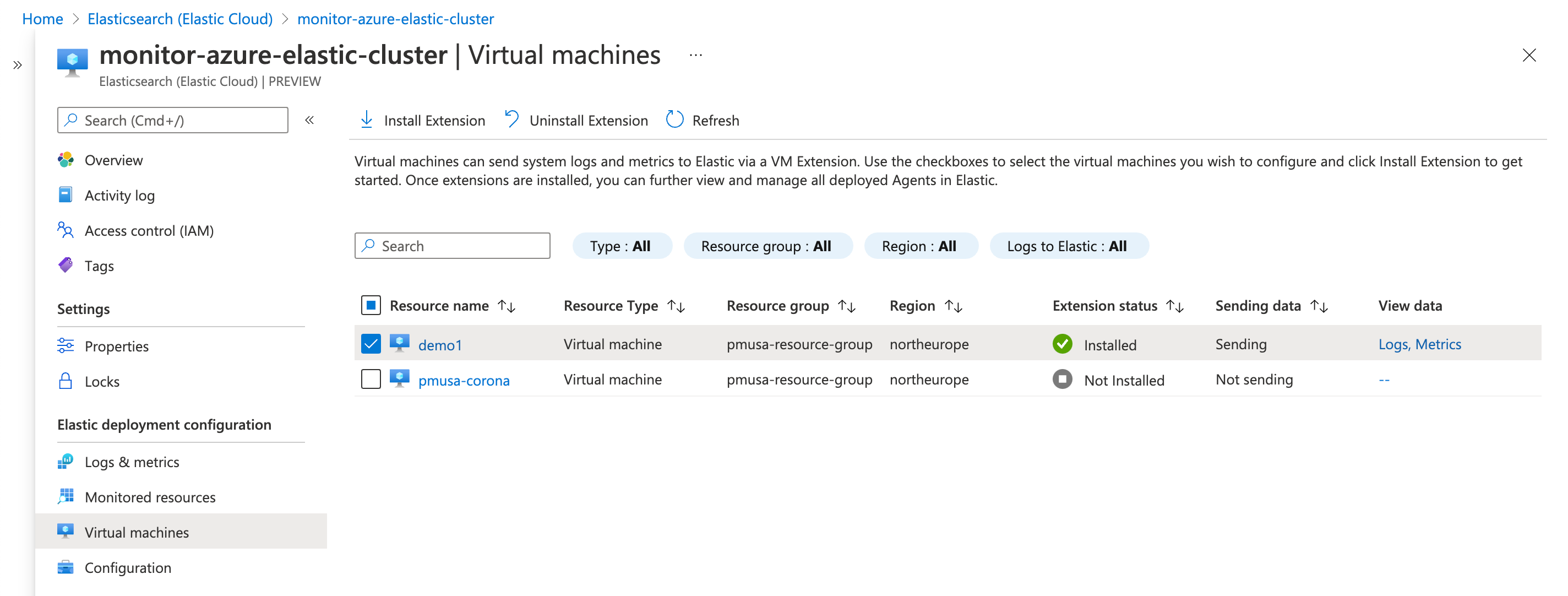Viewport: 1568px width, 596px height.
Task: Open the Logs to Elastic : All filter
Action: (1069, 245)
